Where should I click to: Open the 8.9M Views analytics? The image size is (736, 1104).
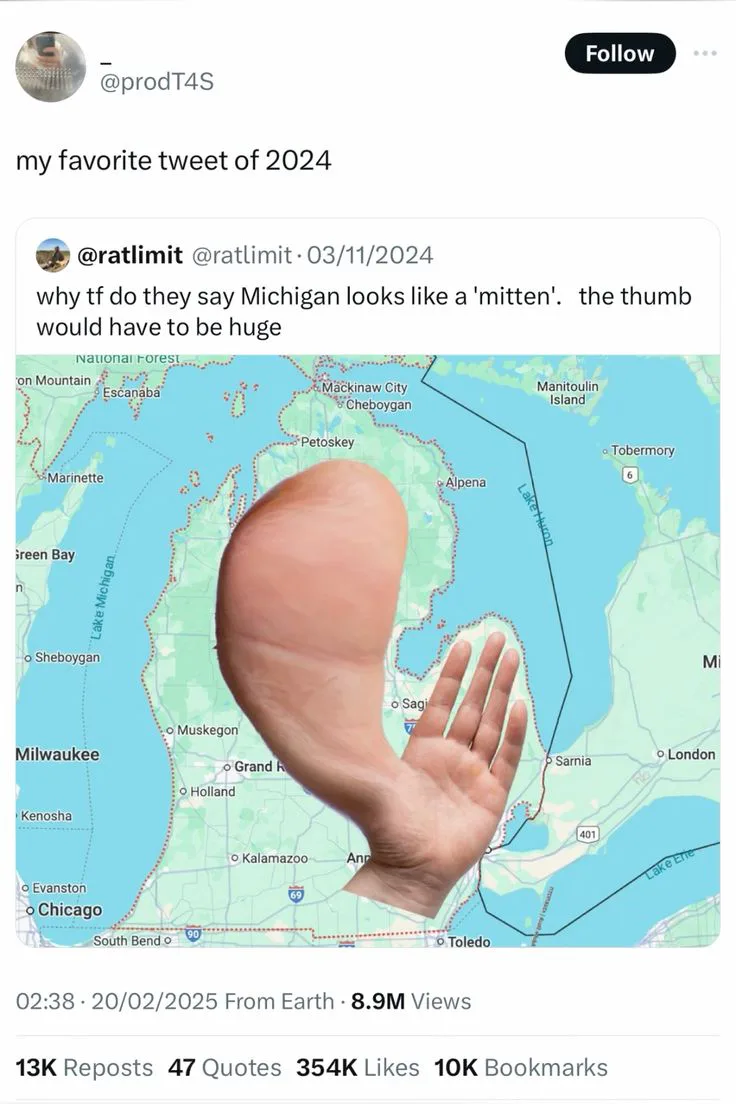[411, 1001]
